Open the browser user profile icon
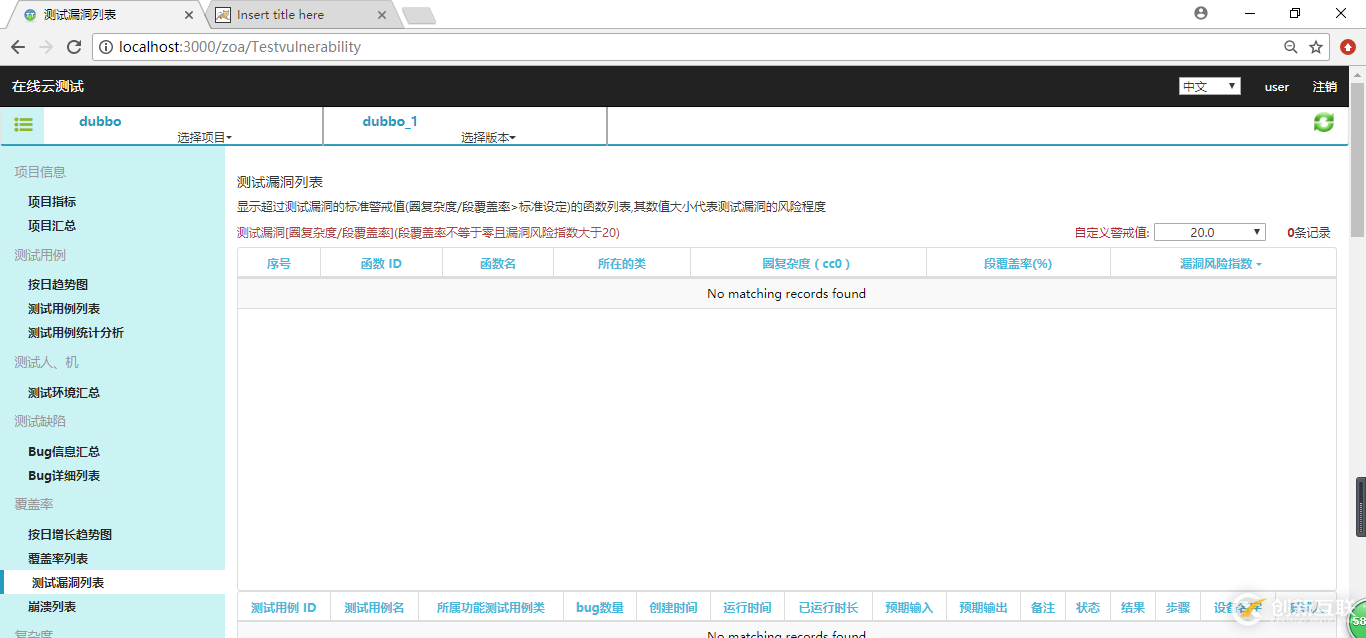Image resolution: width=1366 pixels, height=638 pixels. point(1200,13)
